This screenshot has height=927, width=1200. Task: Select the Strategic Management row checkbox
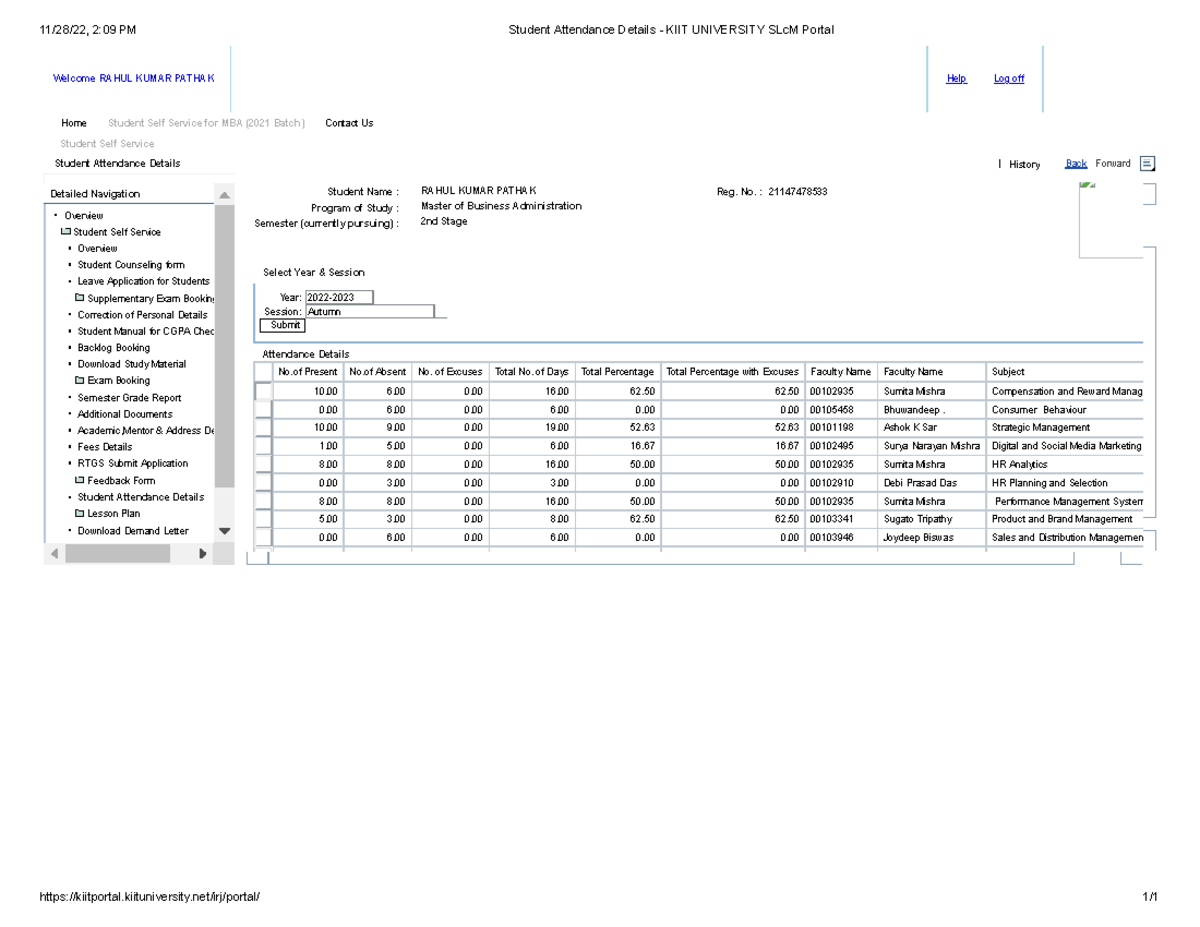[262, 427]
